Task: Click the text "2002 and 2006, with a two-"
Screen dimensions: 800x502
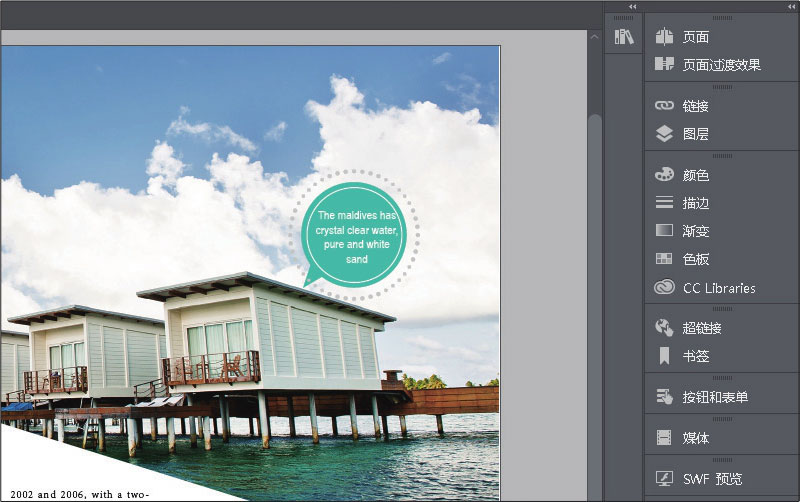Action: click(x=80, y=494)
